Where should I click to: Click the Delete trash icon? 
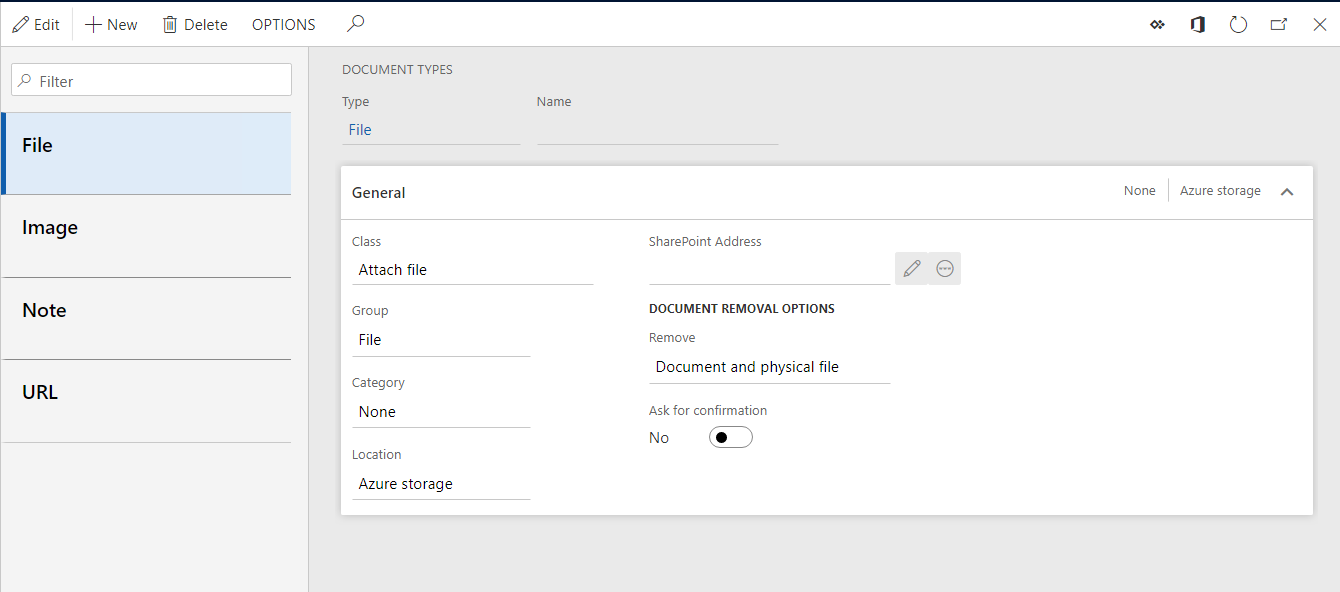[x=169, y=23]
